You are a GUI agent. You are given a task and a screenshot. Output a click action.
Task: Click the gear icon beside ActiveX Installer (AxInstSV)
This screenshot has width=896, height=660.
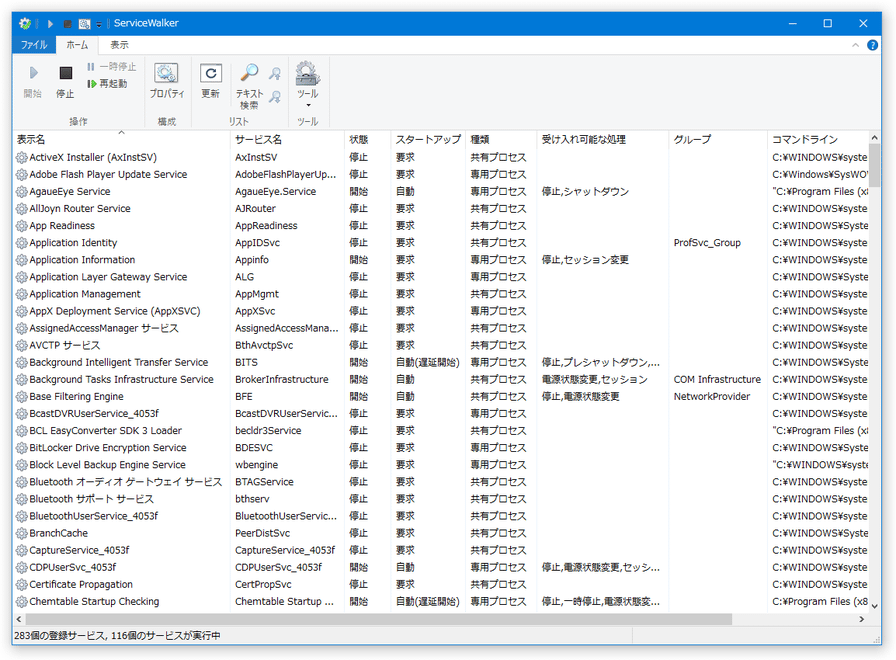pos(22,158)
